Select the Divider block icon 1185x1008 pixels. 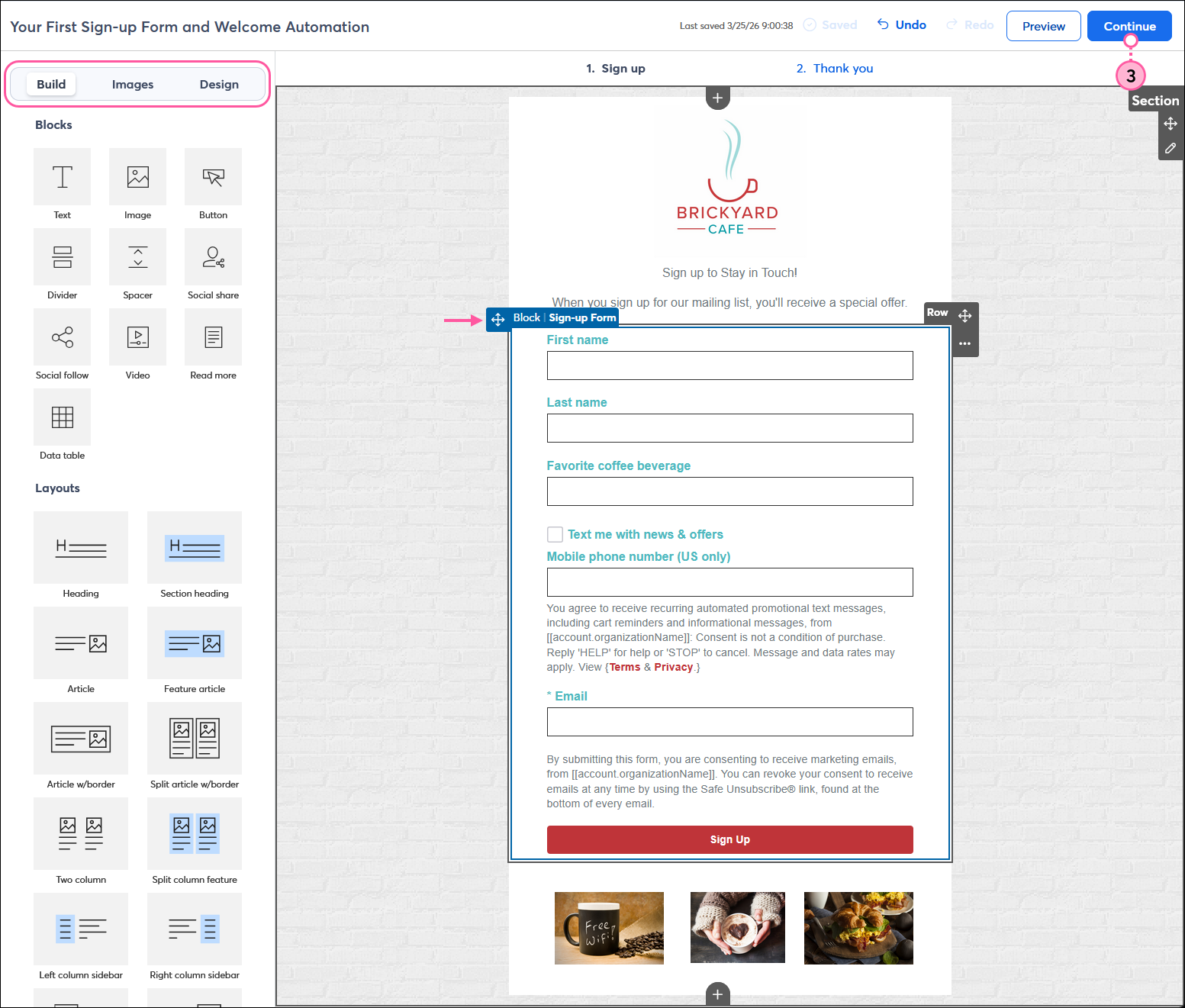pyautogui.click(x=62, y=257)
